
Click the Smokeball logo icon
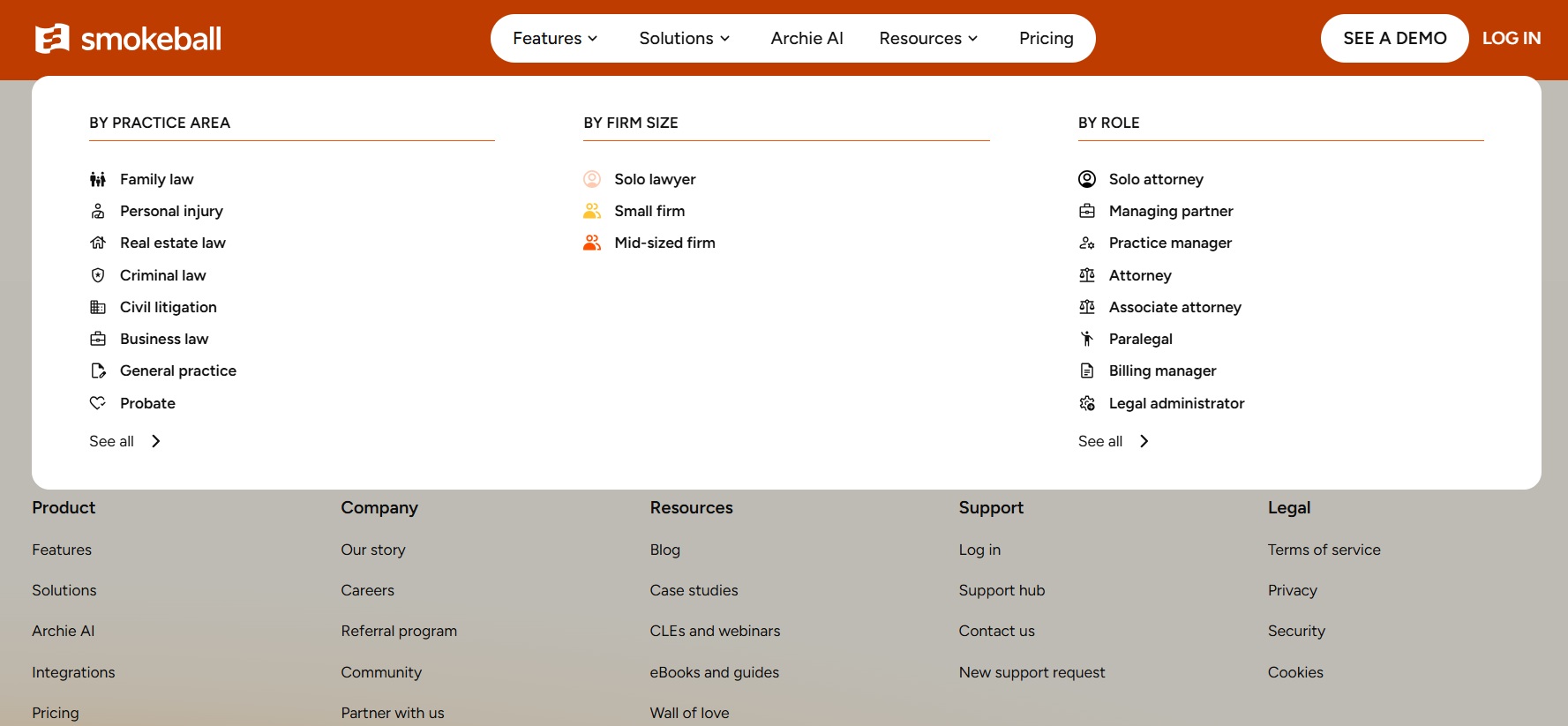(52, 38)
